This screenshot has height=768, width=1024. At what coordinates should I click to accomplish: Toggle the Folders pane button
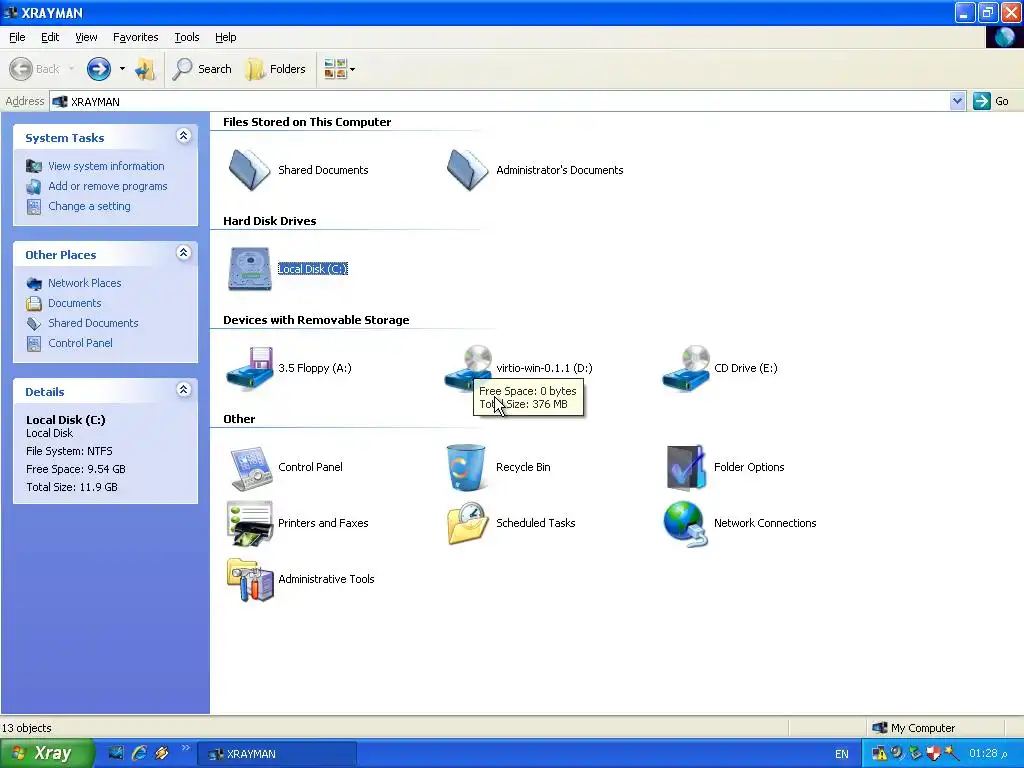[x=276, y=69]
